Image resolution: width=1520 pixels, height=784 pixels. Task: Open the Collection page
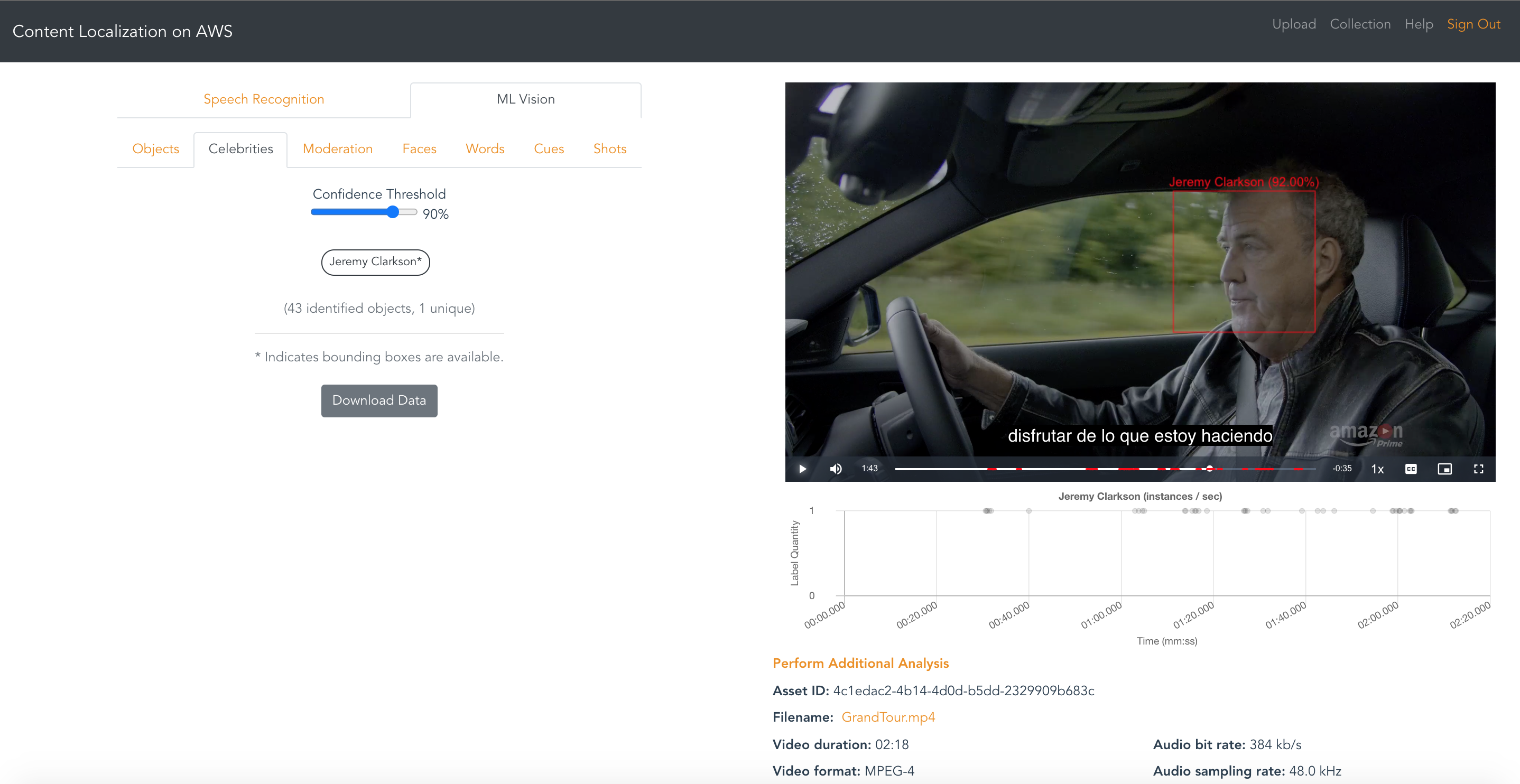(x=1360, y=24)
